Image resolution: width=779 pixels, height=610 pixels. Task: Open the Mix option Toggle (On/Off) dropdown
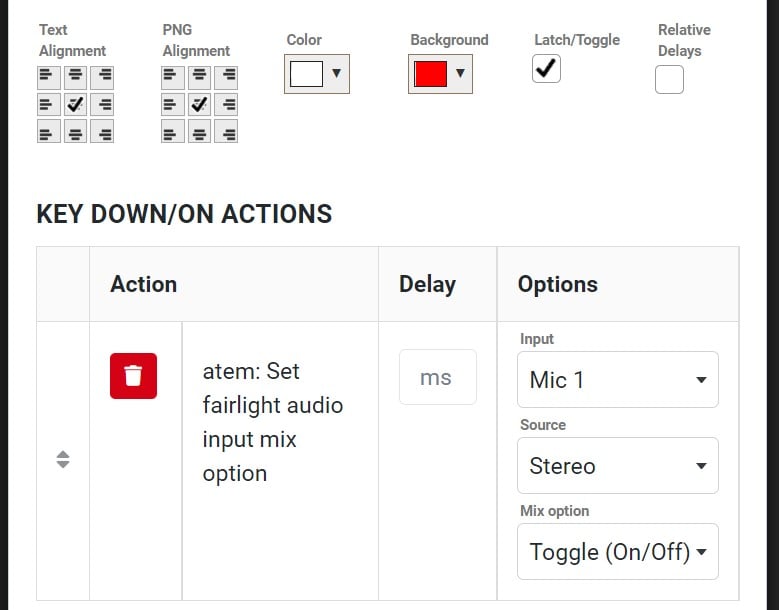tap(618, 551)
